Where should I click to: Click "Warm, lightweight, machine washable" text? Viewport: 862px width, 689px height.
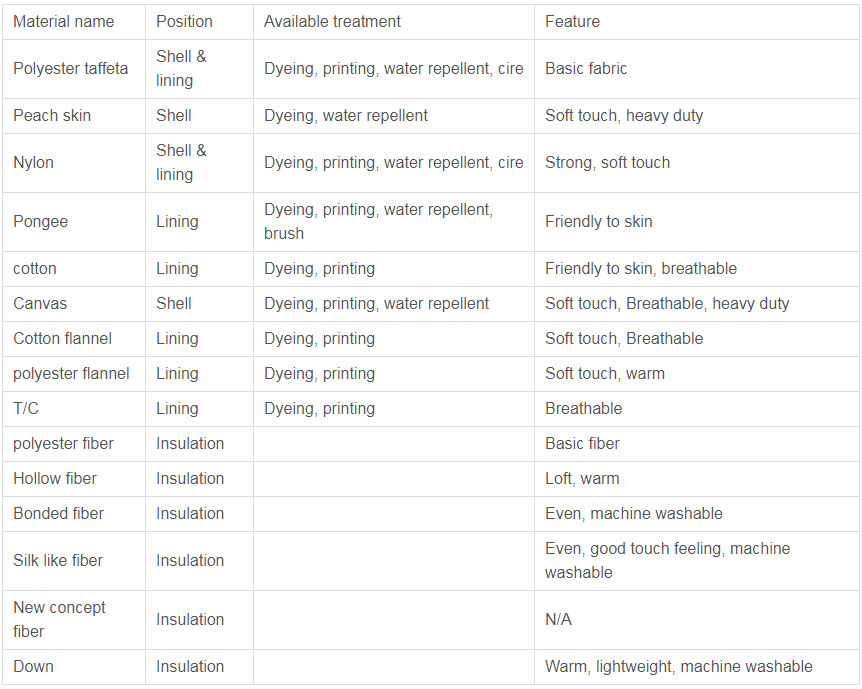point(678,667)
